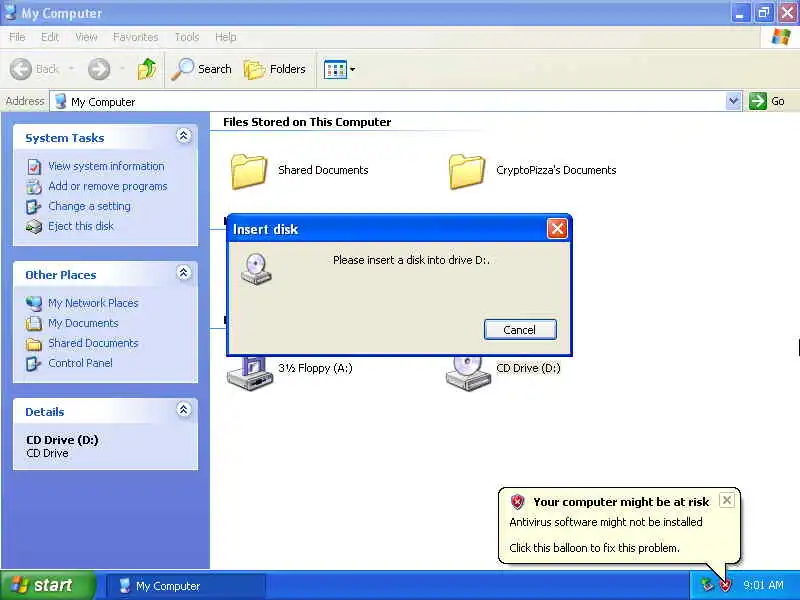The width and height of the screenshot is (800, 600).
Task: Click the Control Panel icon in sidebar
Action: (x=34, y=363)
